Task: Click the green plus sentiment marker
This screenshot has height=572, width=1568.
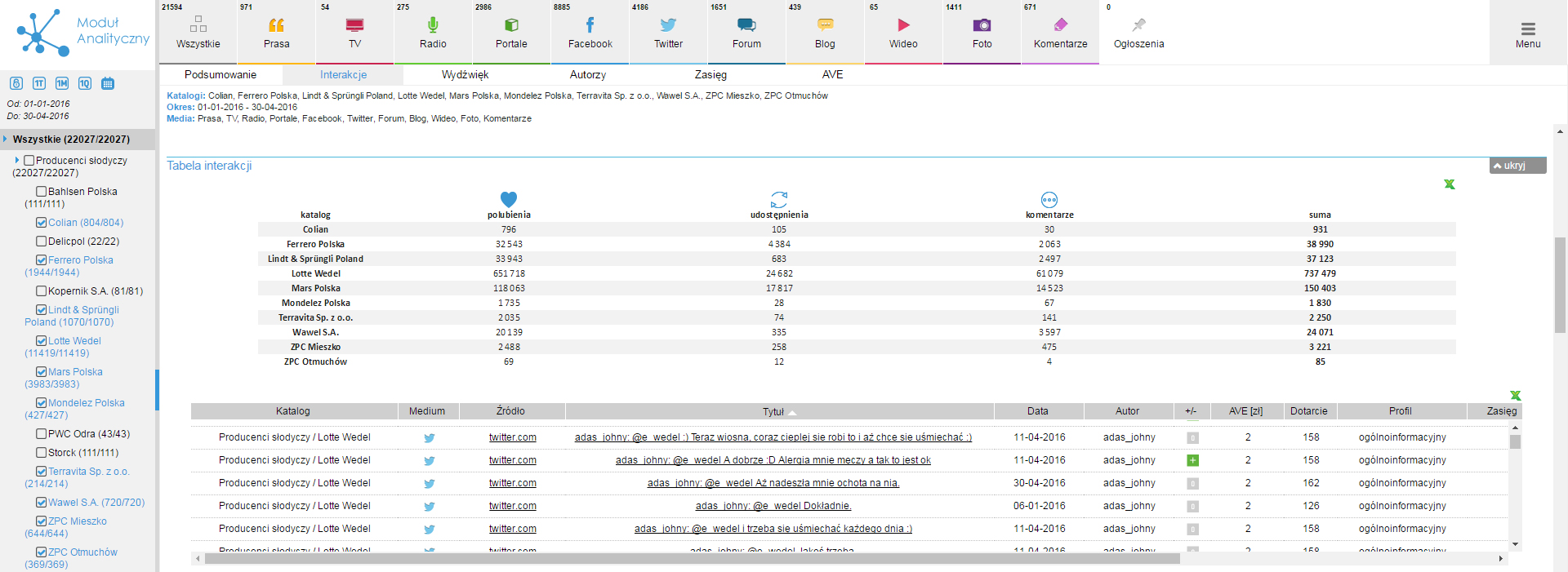Action: click(x=1192, y=460)
